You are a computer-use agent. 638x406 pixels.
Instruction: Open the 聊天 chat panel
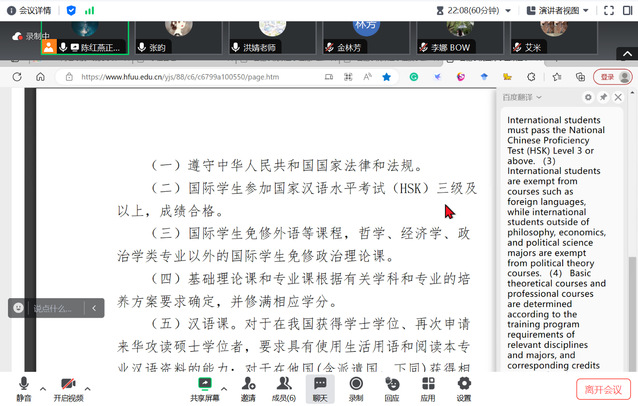(x=320, y=383)
